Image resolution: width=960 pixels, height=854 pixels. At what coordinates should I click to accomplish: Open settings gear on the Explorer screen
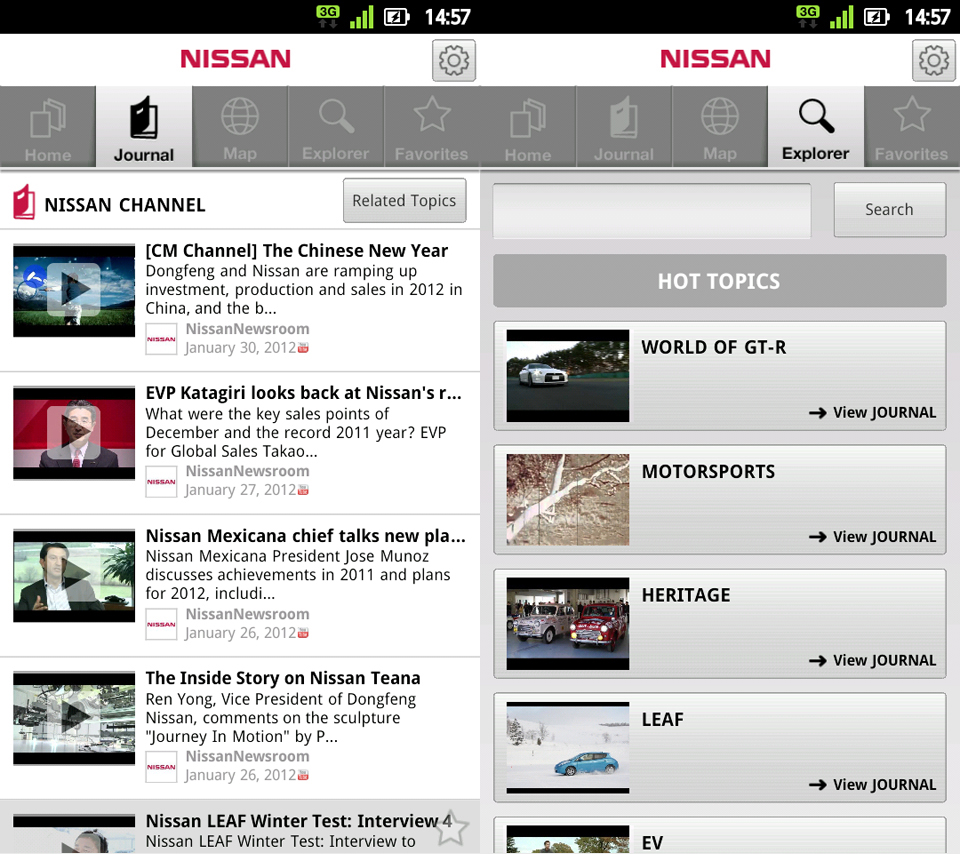(x=934, y=61)
